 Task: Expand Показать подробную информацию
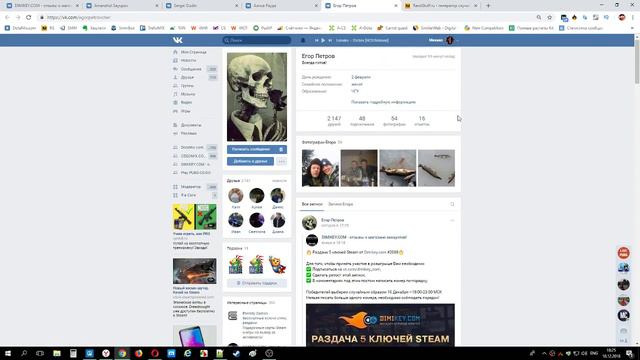click(x=383, y=102)
